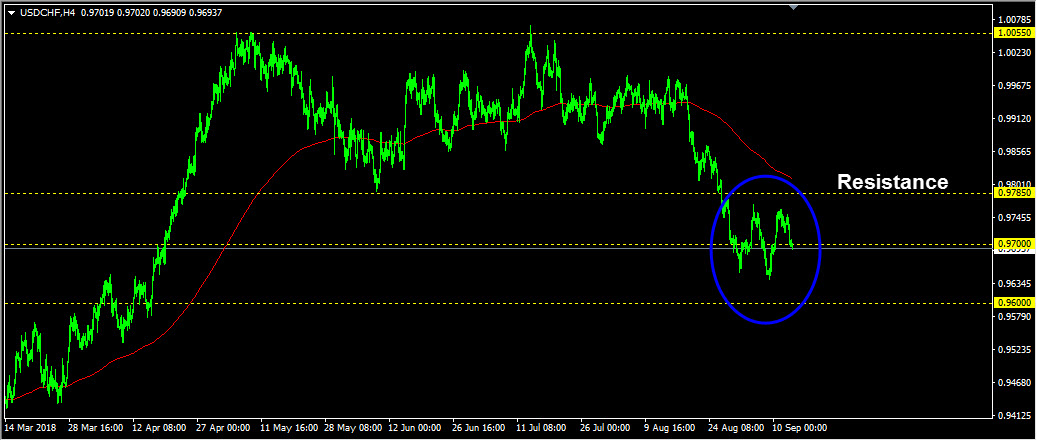Click the 10 Sep 00:00 time label
This screenshot has width=1037, height=441.
click(x=800, y=428)
